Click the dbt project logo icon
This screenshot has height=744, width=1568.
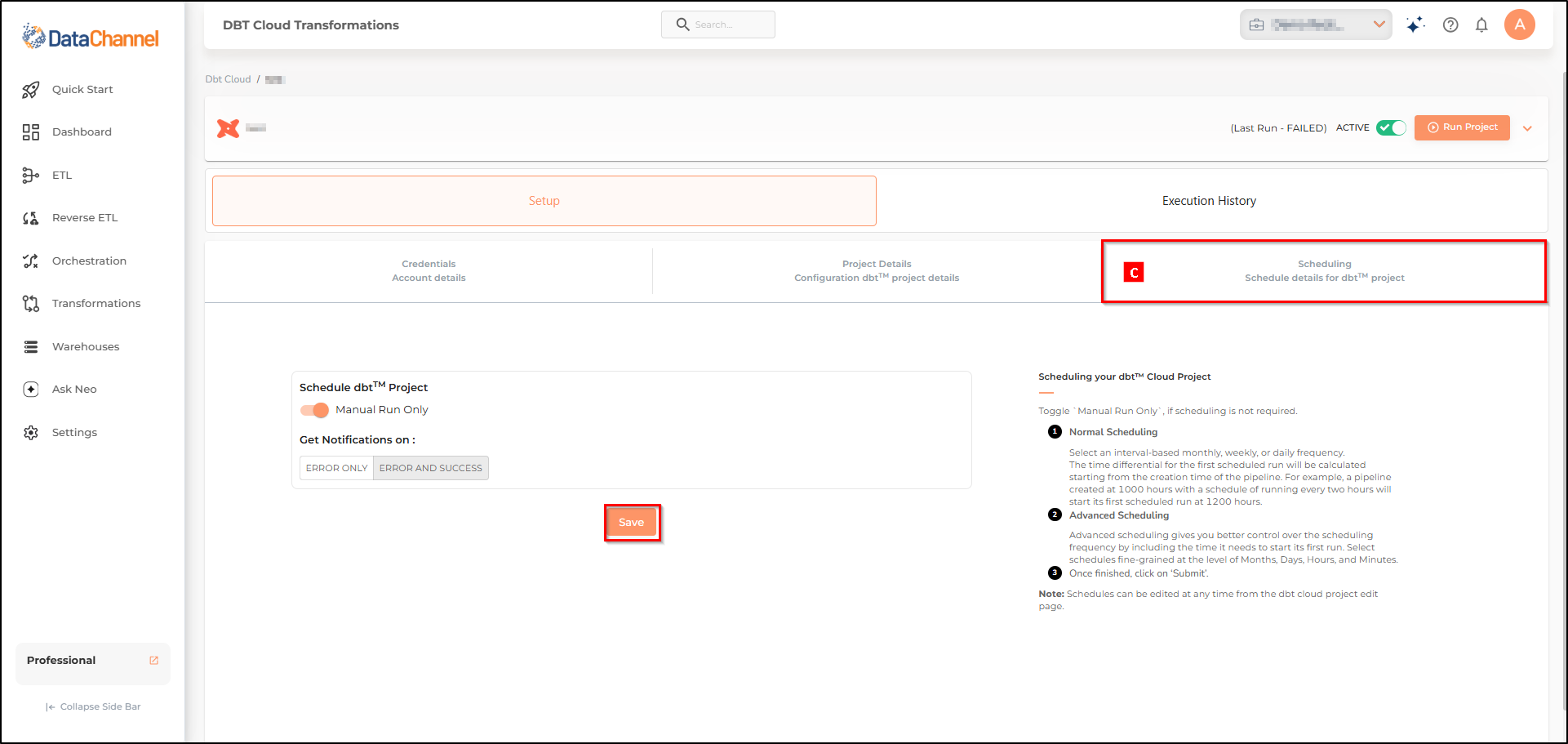coord(229,128)
